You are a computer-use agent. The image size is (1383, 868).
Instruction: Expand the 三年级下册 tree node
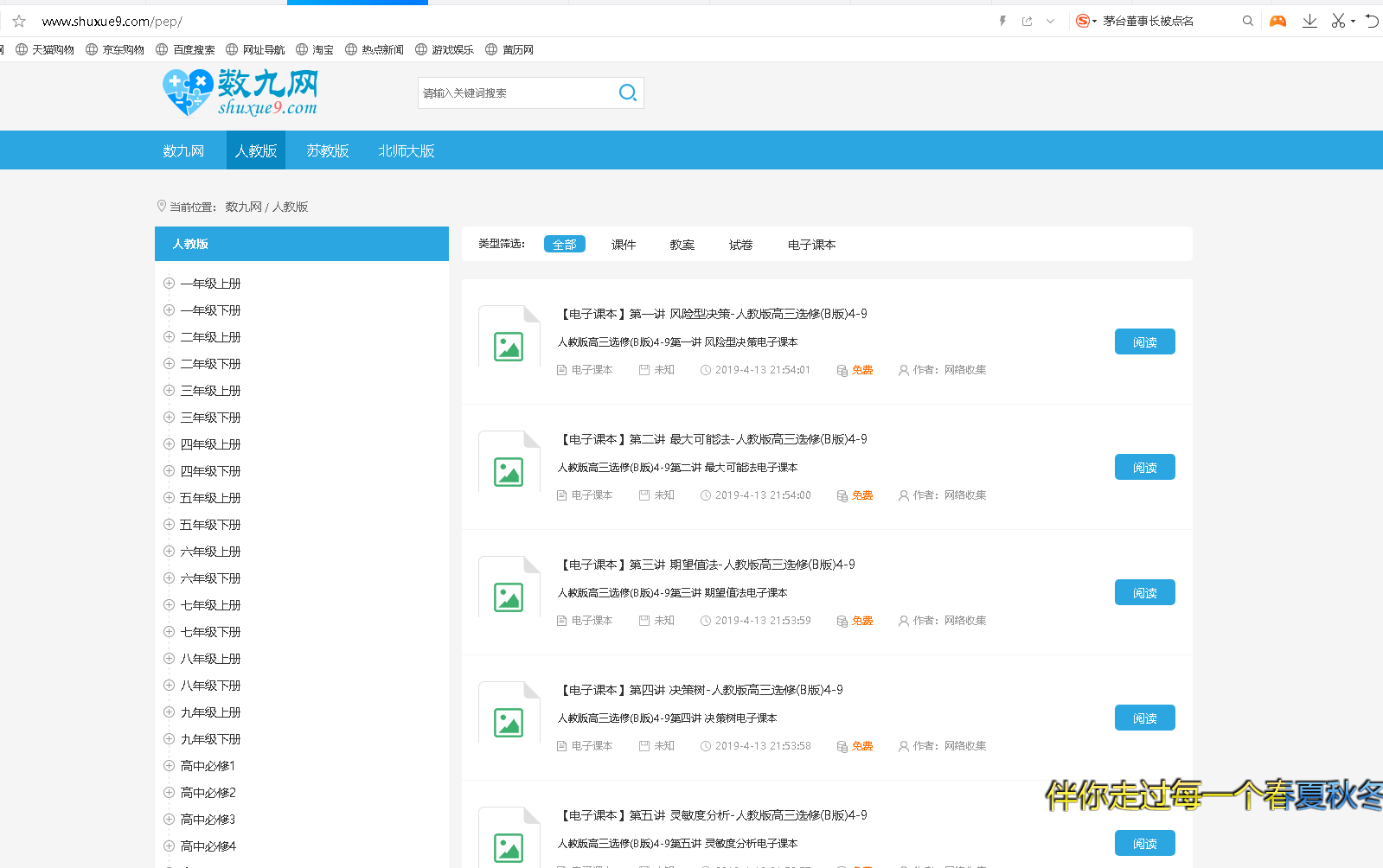point(170,417)
